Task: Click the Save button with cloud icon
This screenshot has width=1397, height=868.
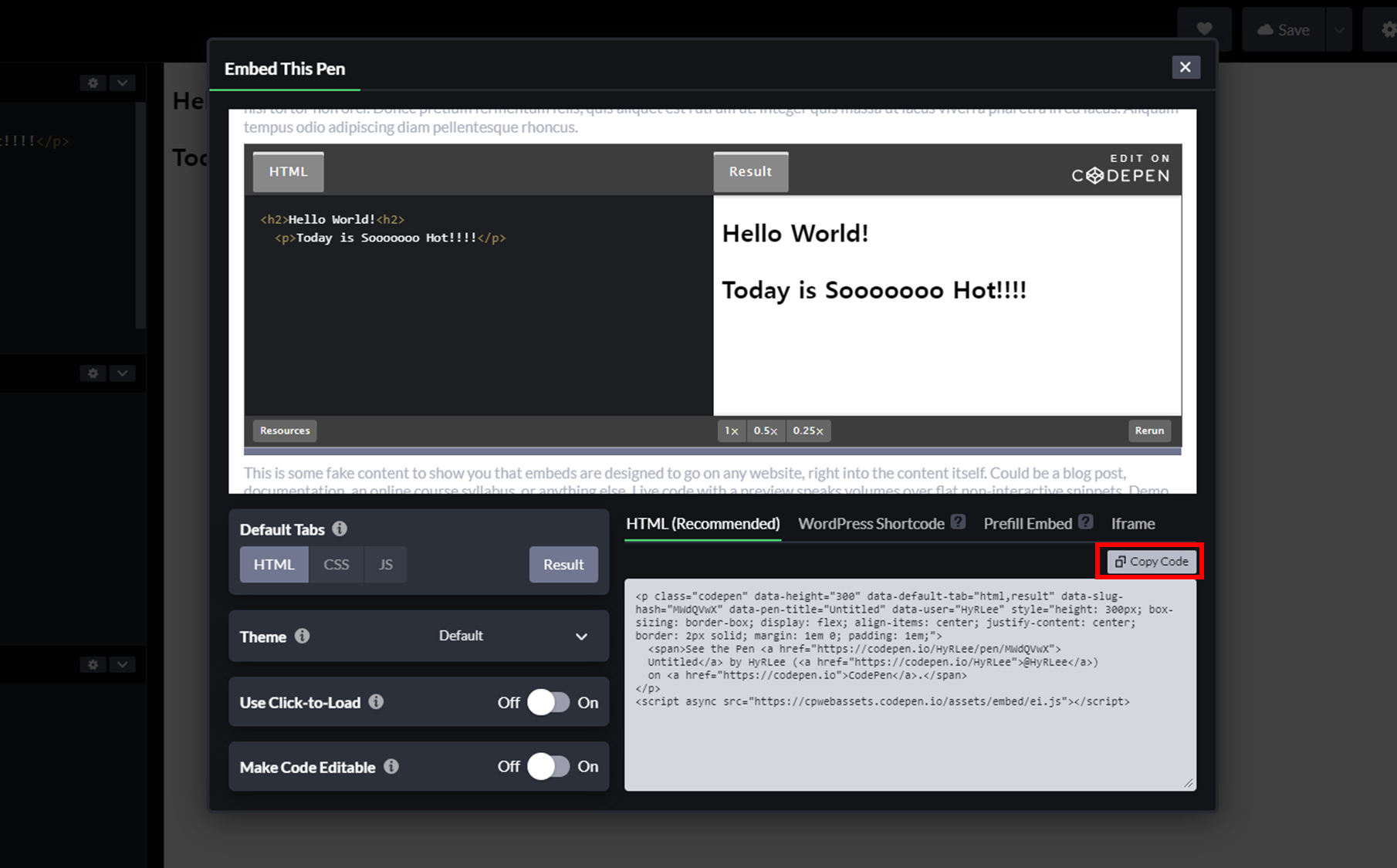Action: coord(1284,29)
